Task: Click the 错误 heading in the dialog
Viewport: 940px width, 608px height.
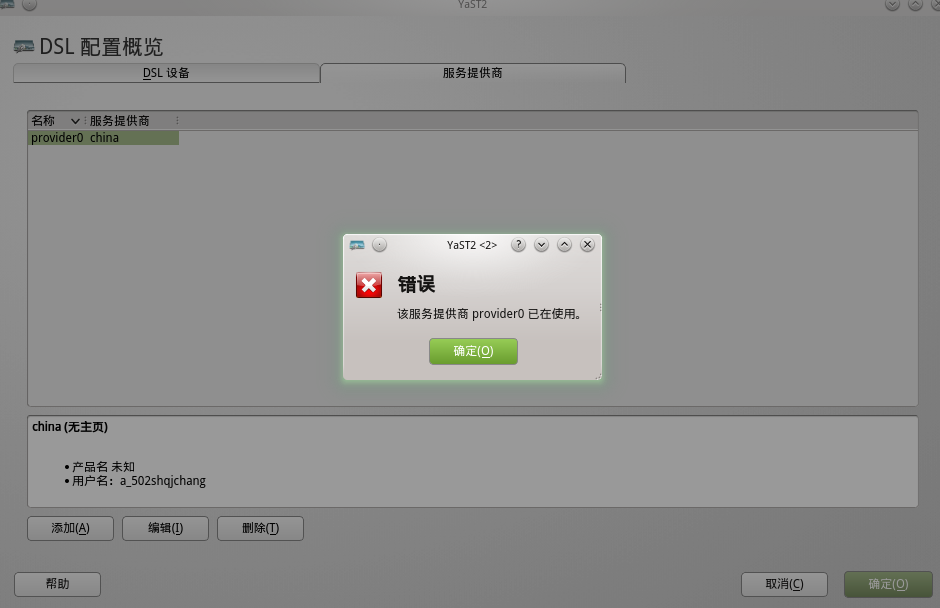Action: point(416,284)
